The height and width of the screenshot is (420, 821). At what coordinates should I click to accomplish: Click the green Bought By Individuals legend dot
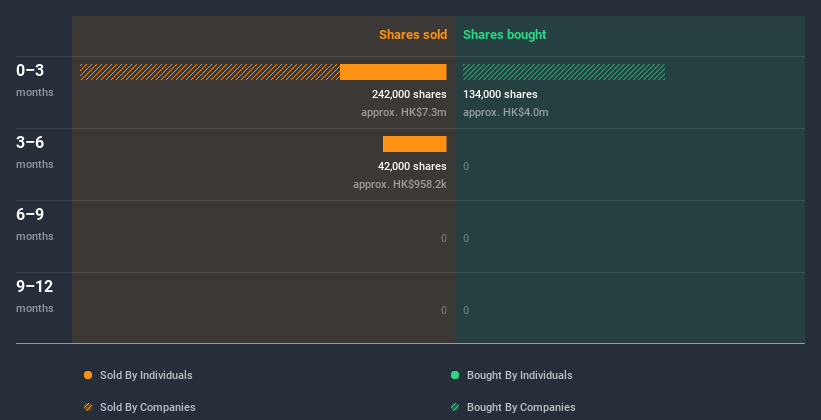[455, 375]
